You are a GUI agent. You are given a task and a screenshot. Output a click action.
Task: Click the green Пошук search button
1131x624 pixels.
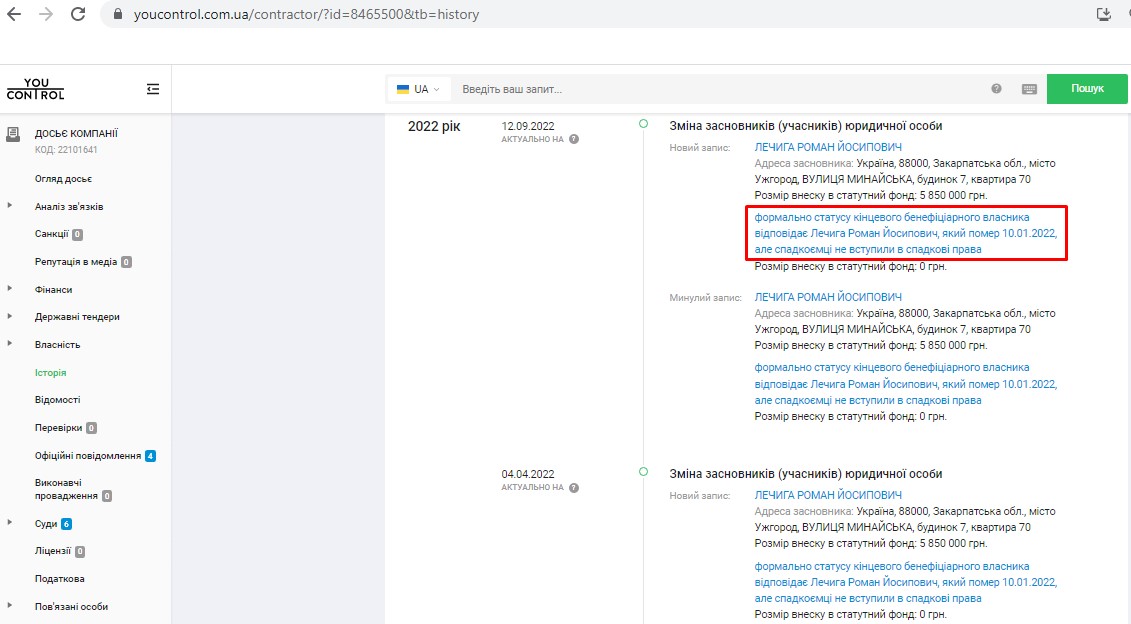pyautogui.click(x=1087, y=88)
